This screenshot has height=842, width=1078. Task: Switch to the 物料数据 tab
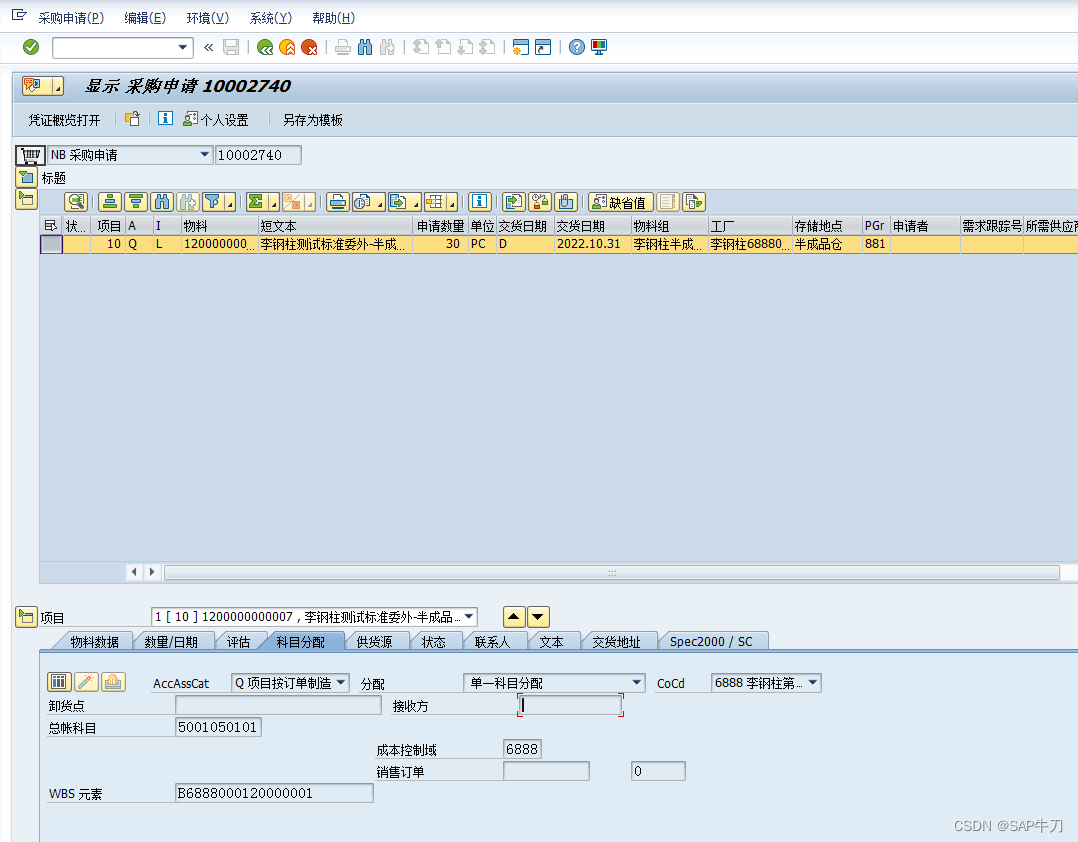click(x=94, y=642)
